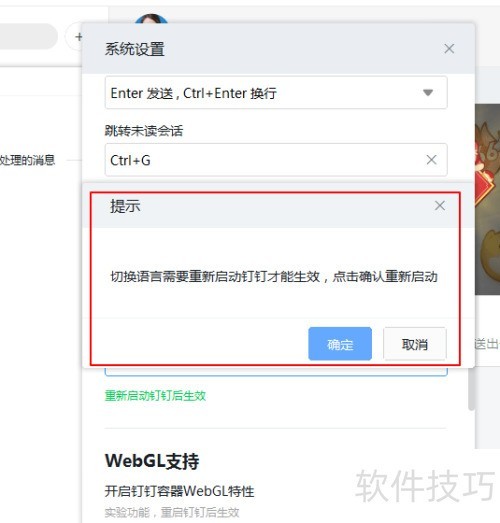Click the 处理的消息 text on the left
The width and height of the screenshot is (500, 523).
(x=27, y=160)
